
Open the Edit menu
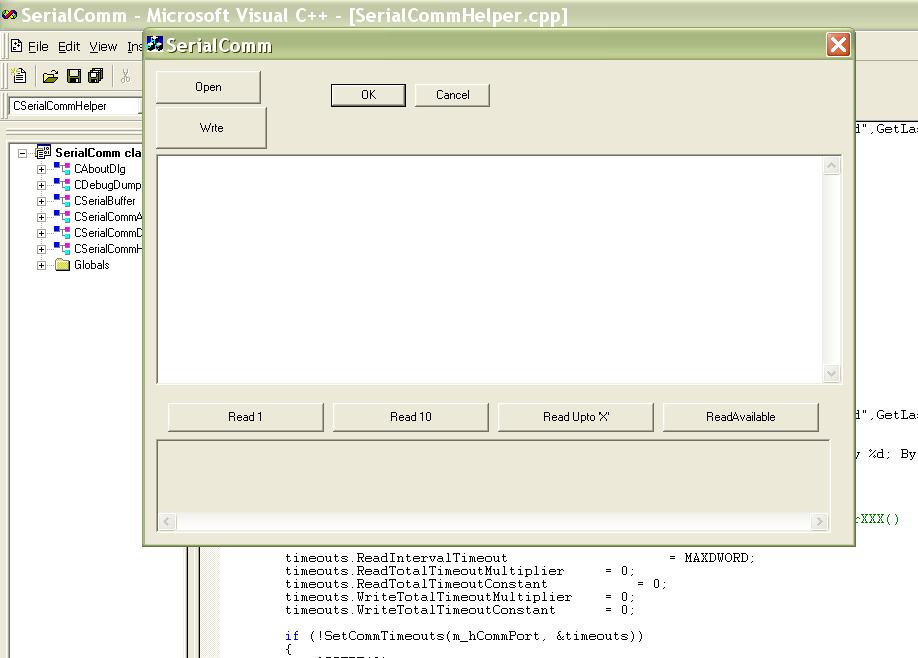(69, 47)
